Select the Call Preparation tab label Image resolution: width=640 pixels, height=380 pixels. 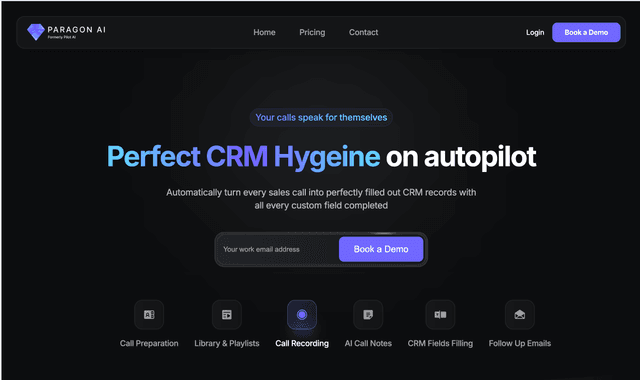pyautogui.click(x=149, y=343)
